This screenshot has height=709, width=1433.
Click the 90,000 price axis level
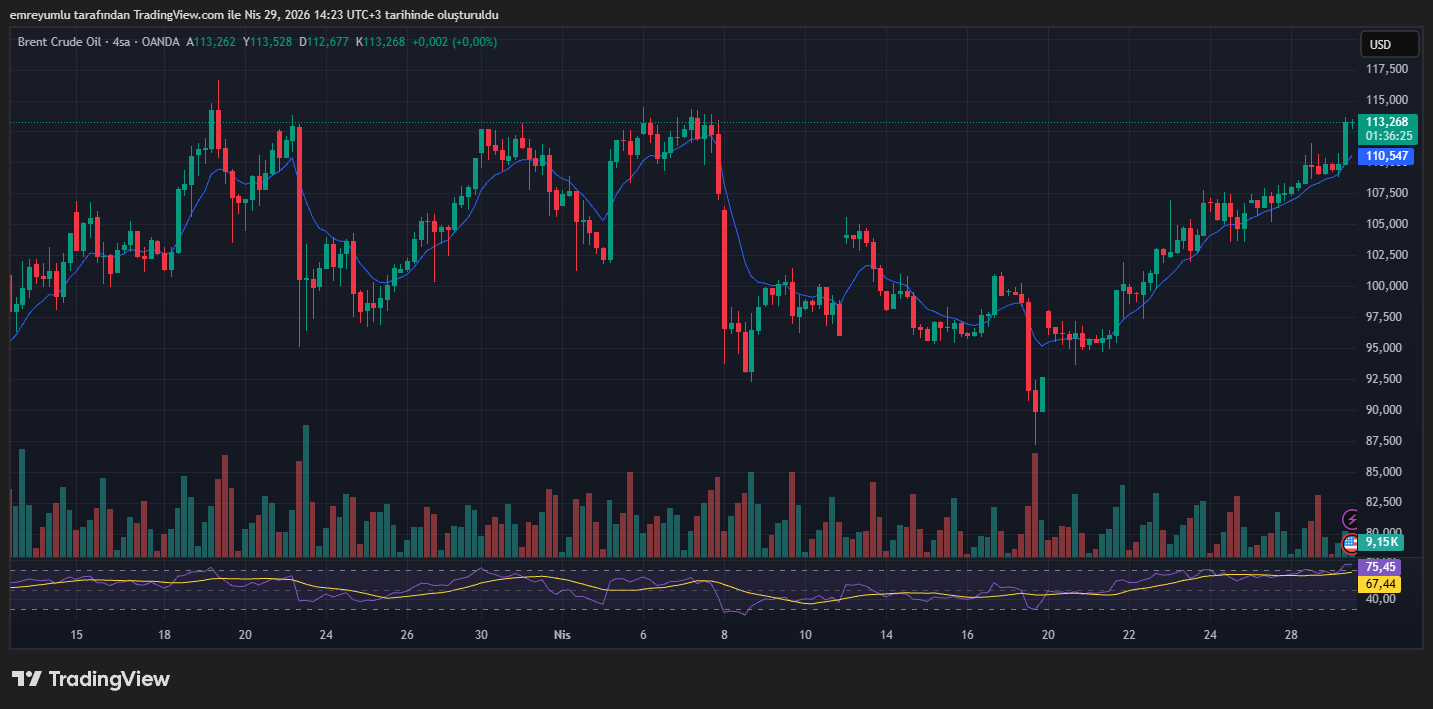1386,410
